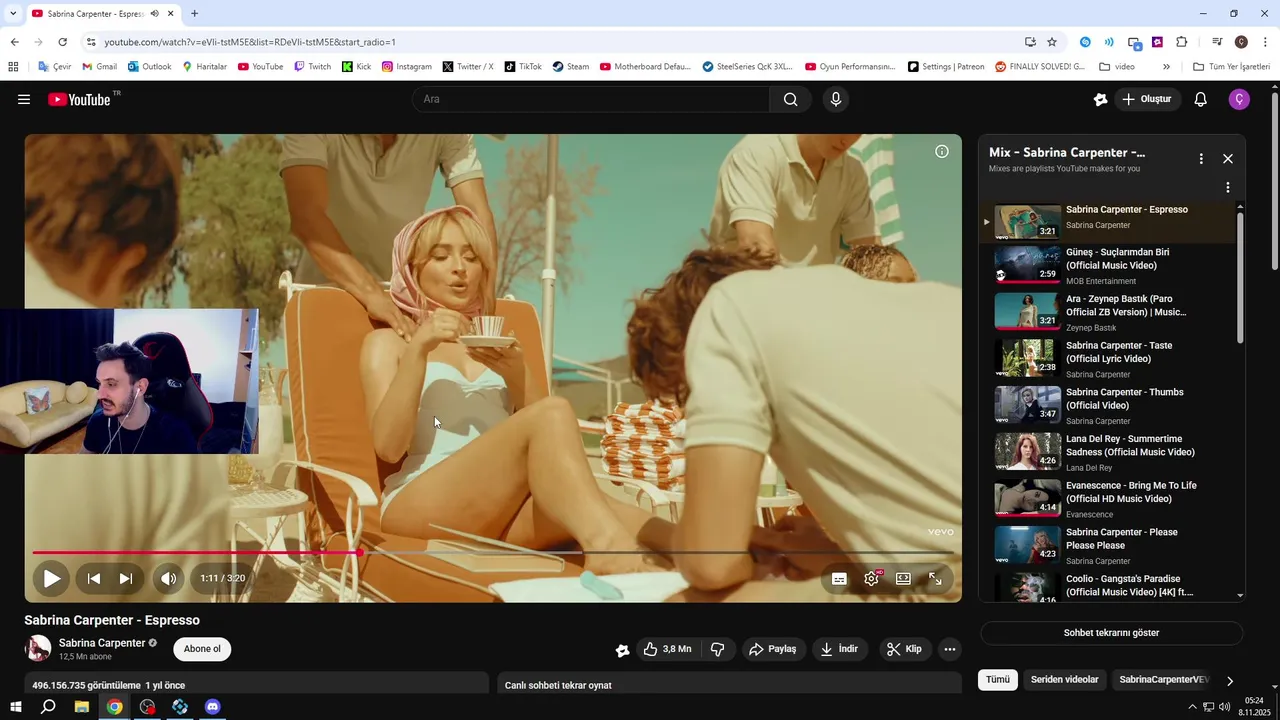Open Discord from the taskbar
The width and height of the screenshot is (1280, 720).
(x=212, y=707)
